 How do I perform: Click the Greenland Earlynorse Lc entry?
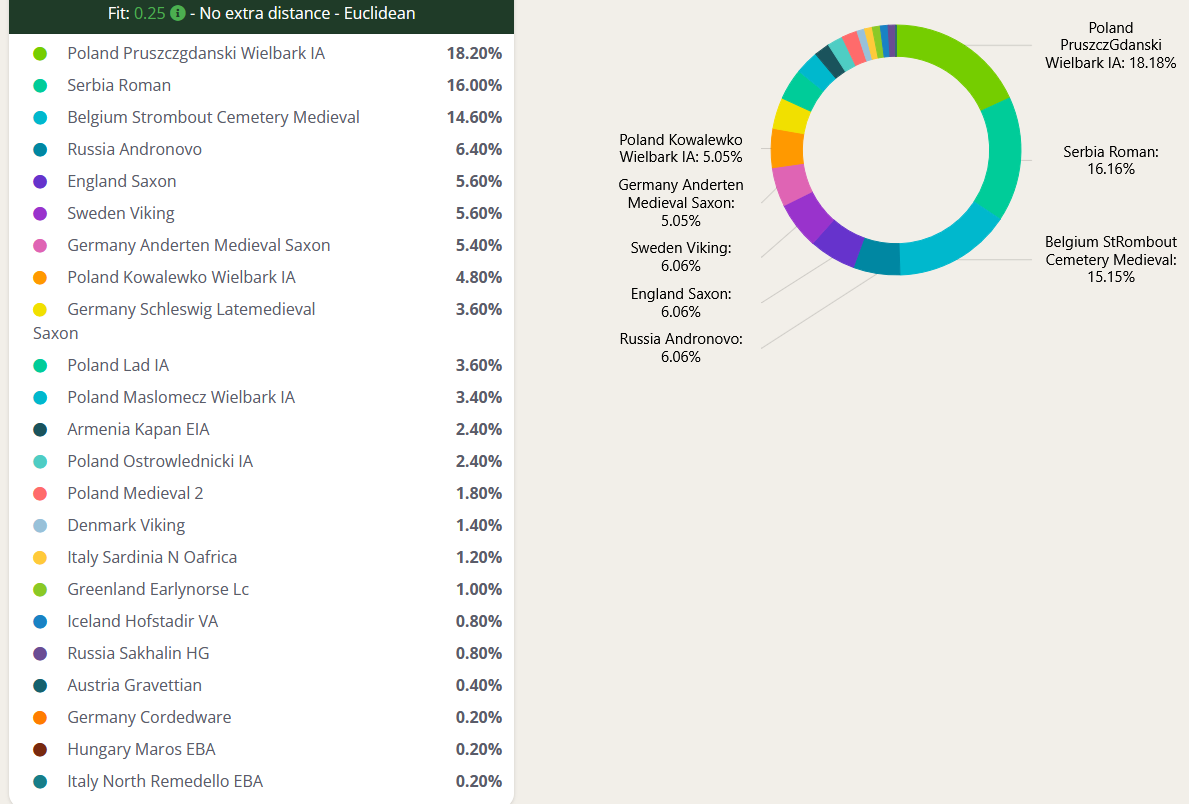click(x=158, y=589)
